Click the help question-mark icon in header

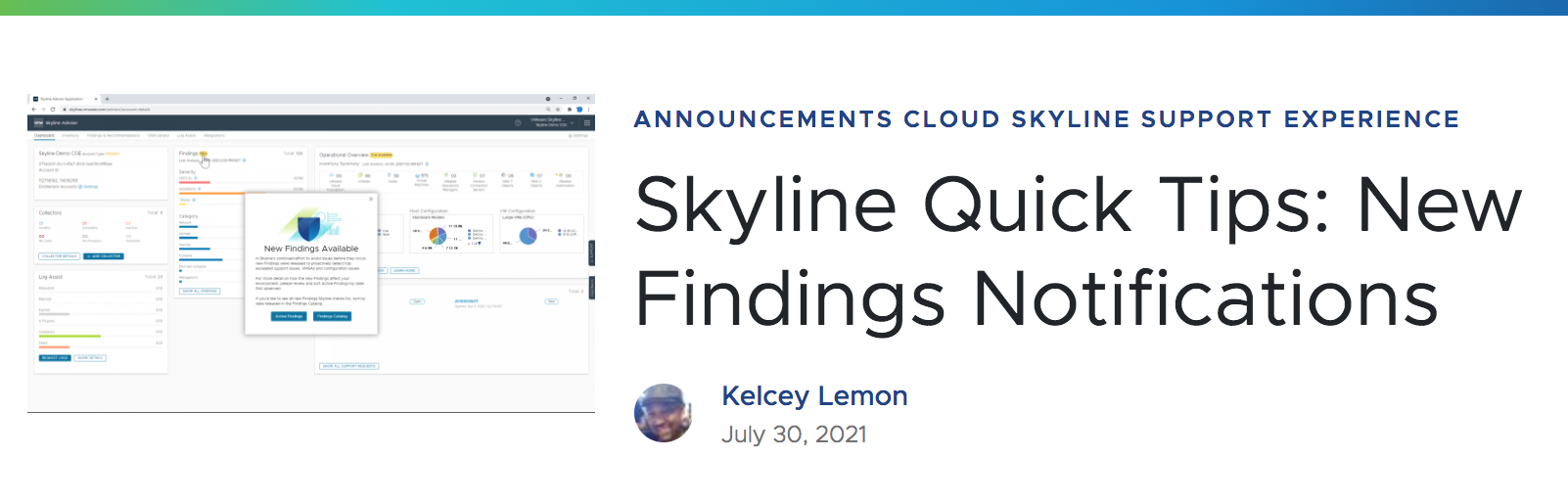(518, 122)
